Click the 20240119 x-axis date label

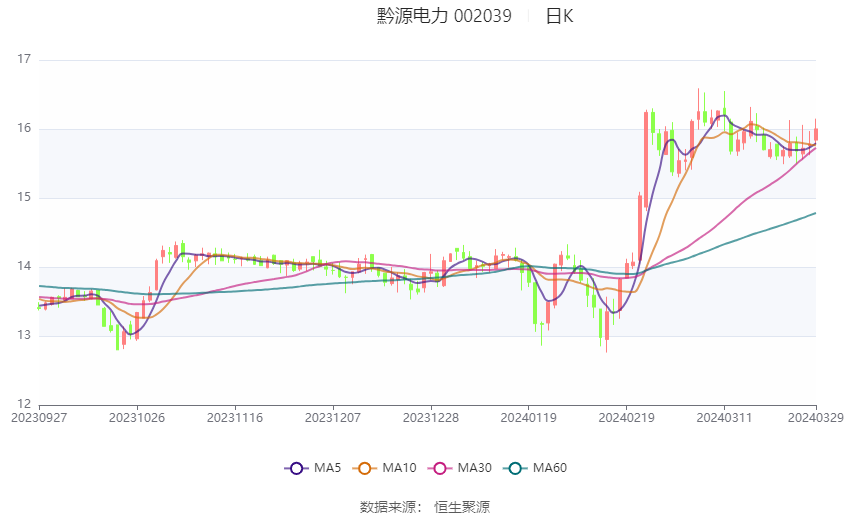pyautogui.click(x=529, y=418)
